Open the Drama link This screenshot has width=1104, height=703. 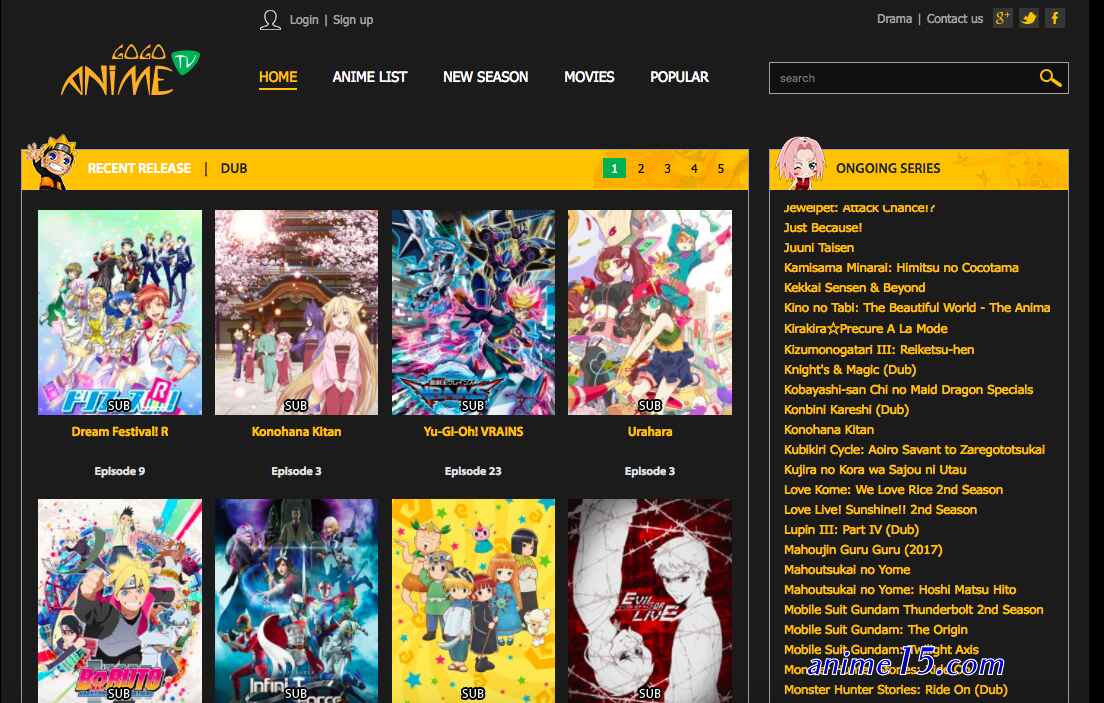[x=894, y=19]
